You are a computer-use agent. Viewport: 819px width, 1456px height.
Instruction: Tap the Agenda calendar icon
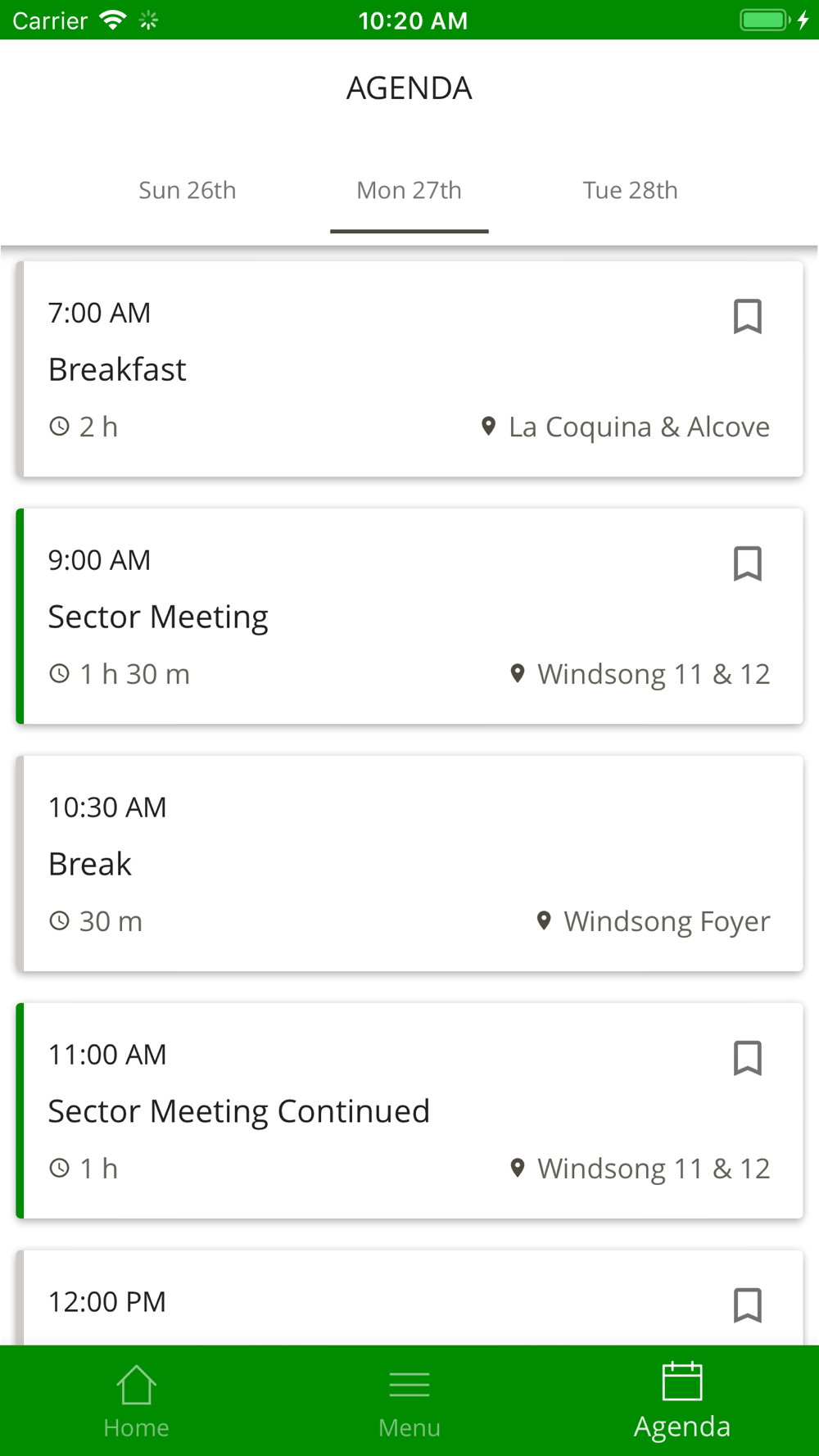click(x=681, y=1382)
